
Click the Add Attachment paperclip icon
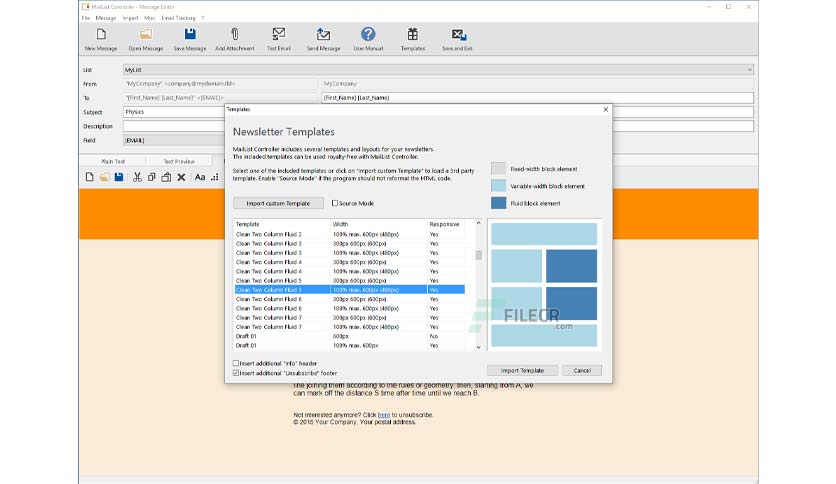pos(235,35)
